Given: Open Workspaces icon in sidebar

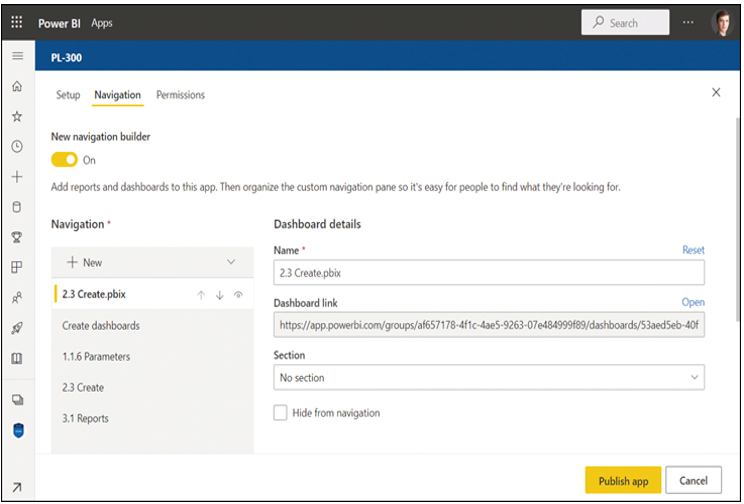Looking at the screenshot, I should 18,400.
